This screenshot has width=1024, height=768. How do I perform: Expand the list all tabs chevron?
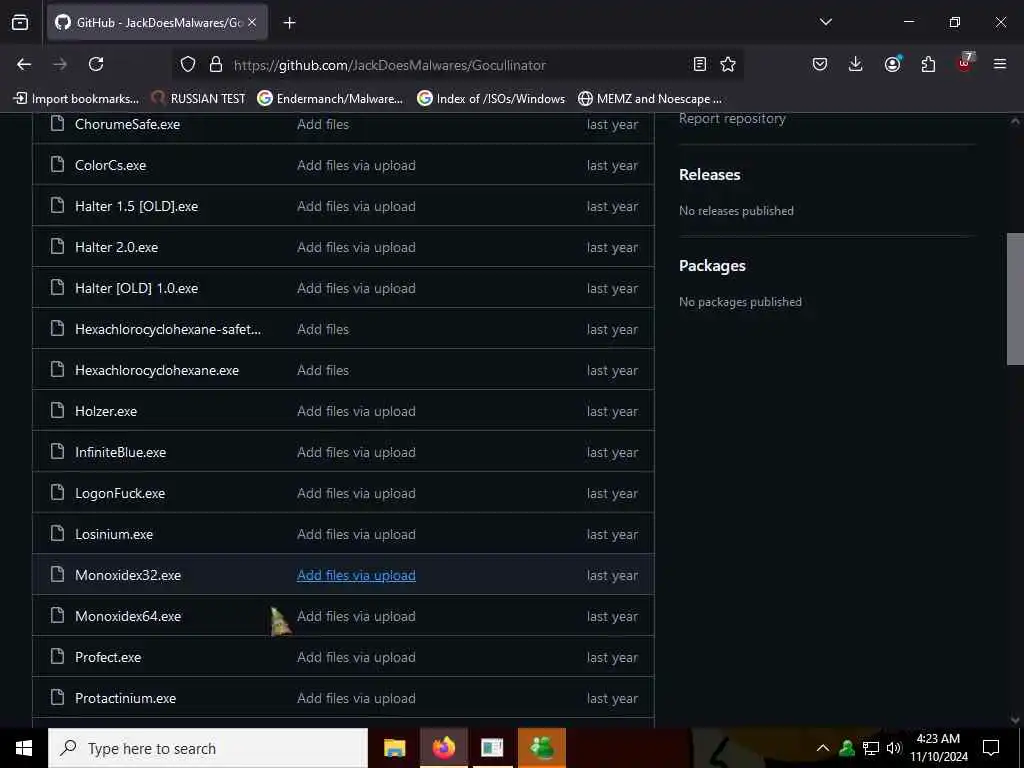pyautogui.click(x=825, y=22)
